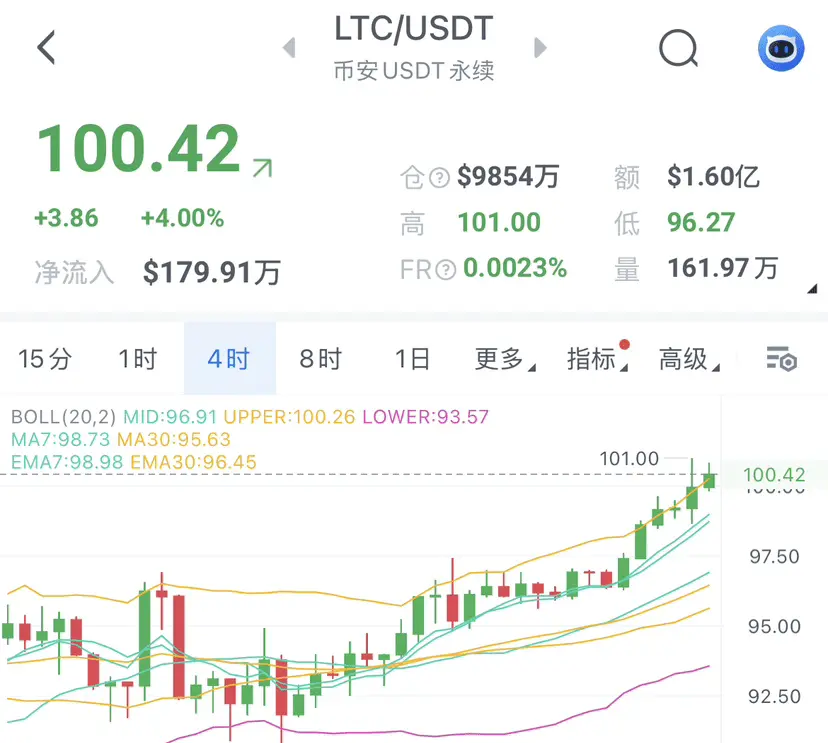The height and width of the screenshot is (743, 828).
Task: Switch to previous trading pair arrow
Action: [x=289, y=48]
